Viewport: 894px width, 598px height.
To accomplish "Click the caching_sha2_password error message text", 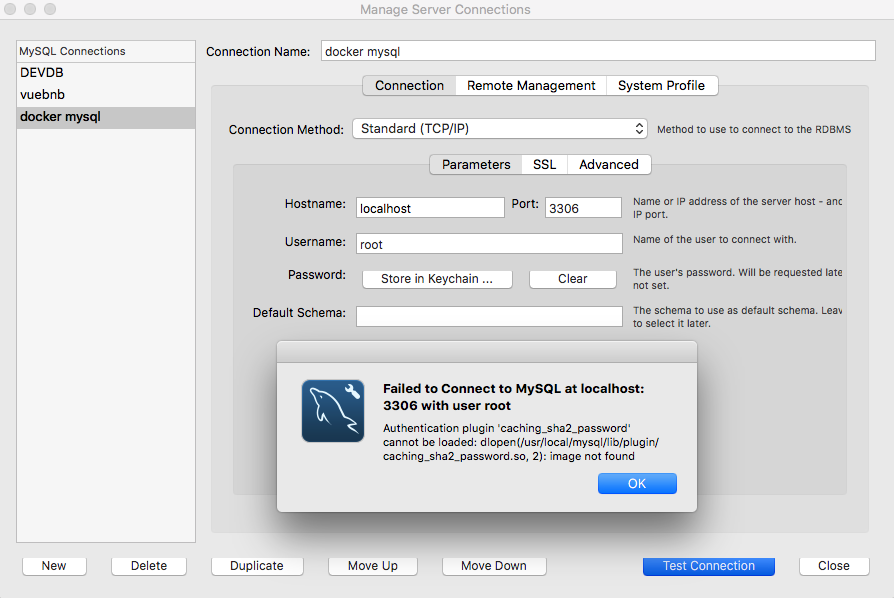I will [521, 442].
